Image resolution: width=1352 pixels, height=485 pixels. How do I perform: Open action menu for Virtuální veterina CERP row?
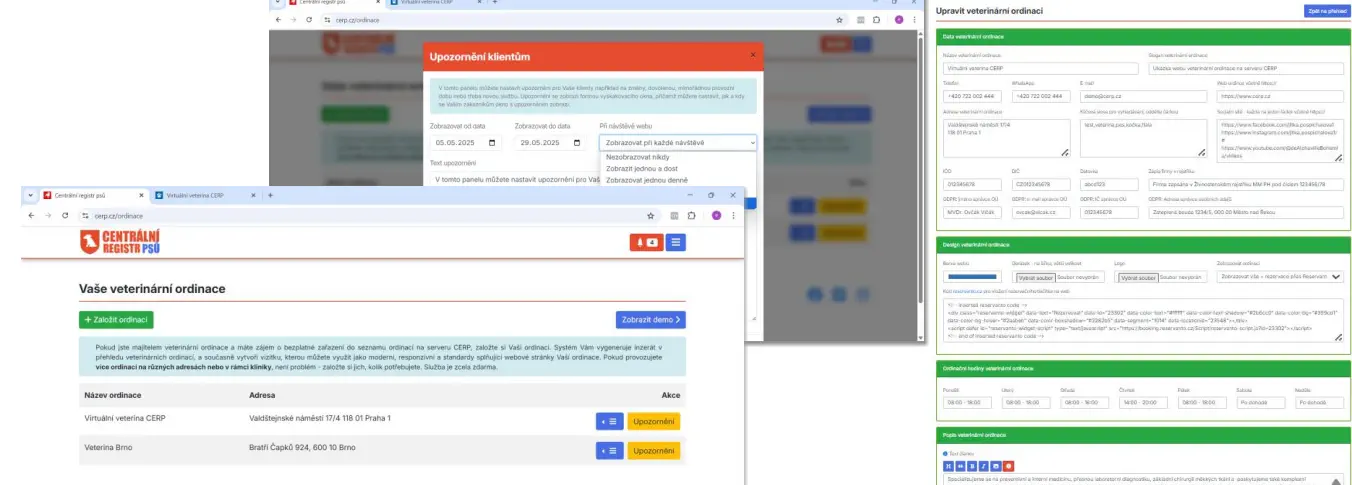tap(609, 421)
